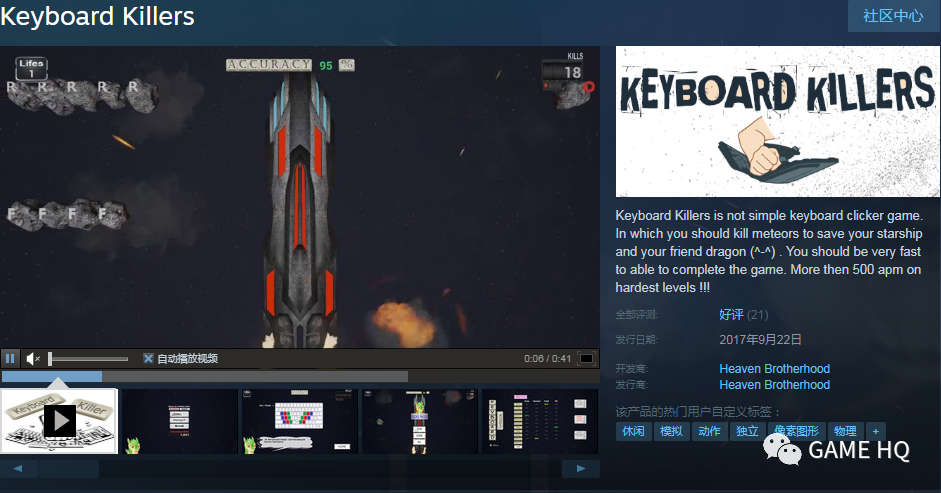Click the Keyboard Killers page title

point(97,17)
